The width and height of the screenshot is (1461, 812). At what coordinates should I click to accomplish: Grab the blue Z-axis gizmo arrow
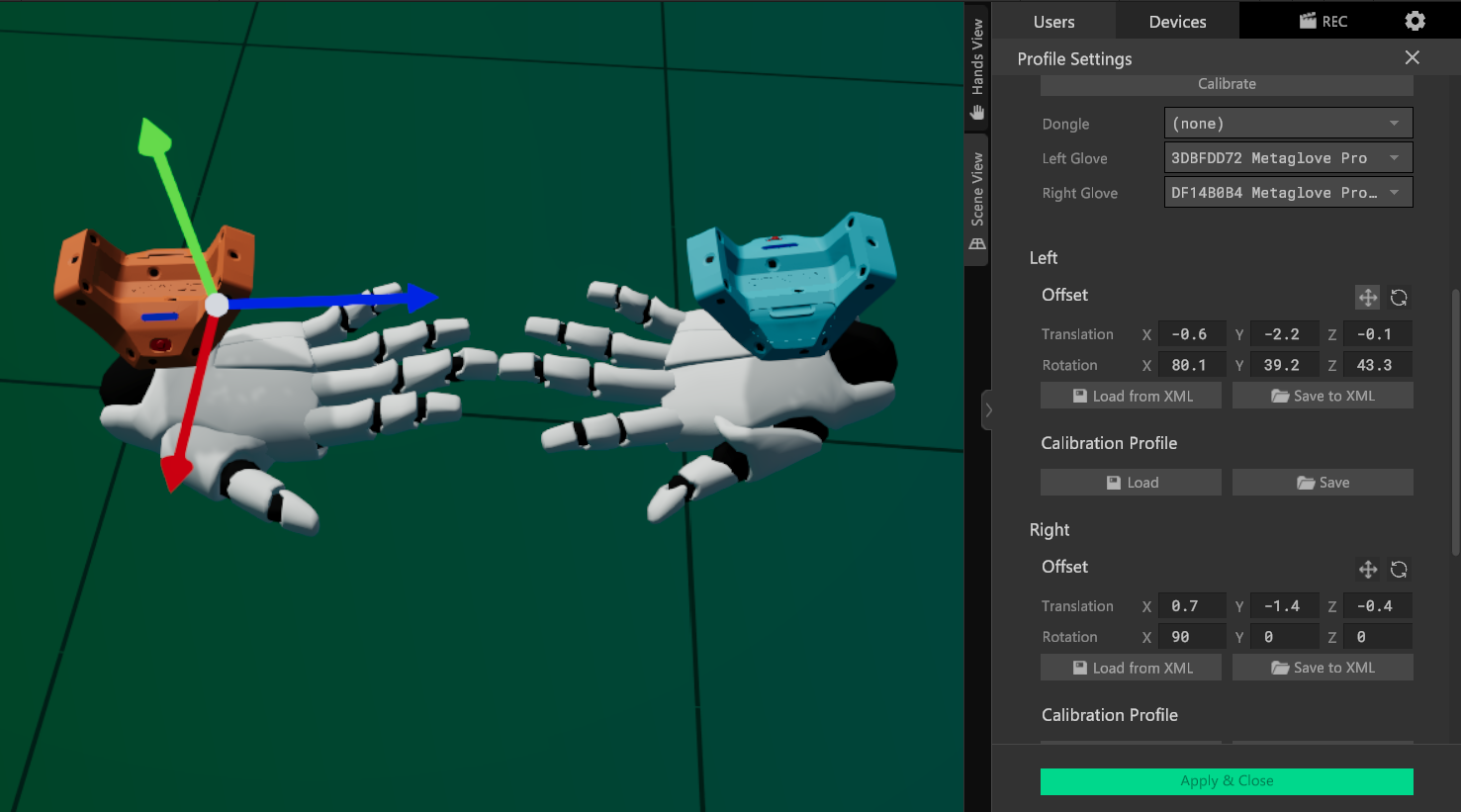point(420,297)
